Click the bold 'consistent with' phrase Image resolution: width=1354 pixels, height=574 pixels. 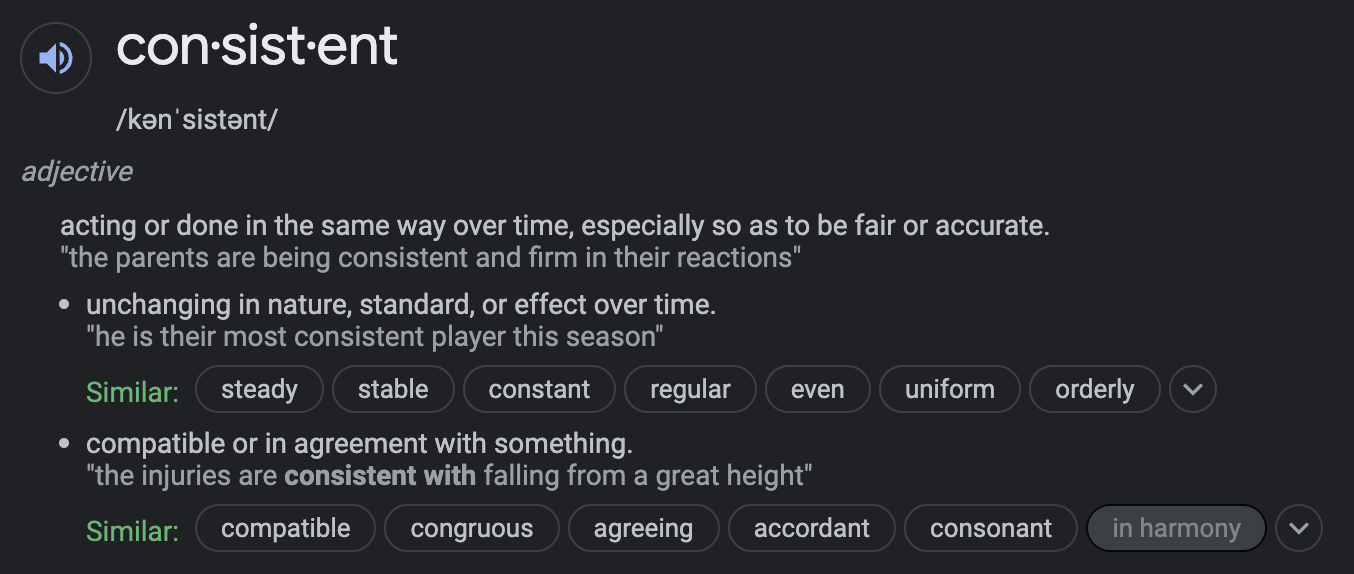coord(380,475)
